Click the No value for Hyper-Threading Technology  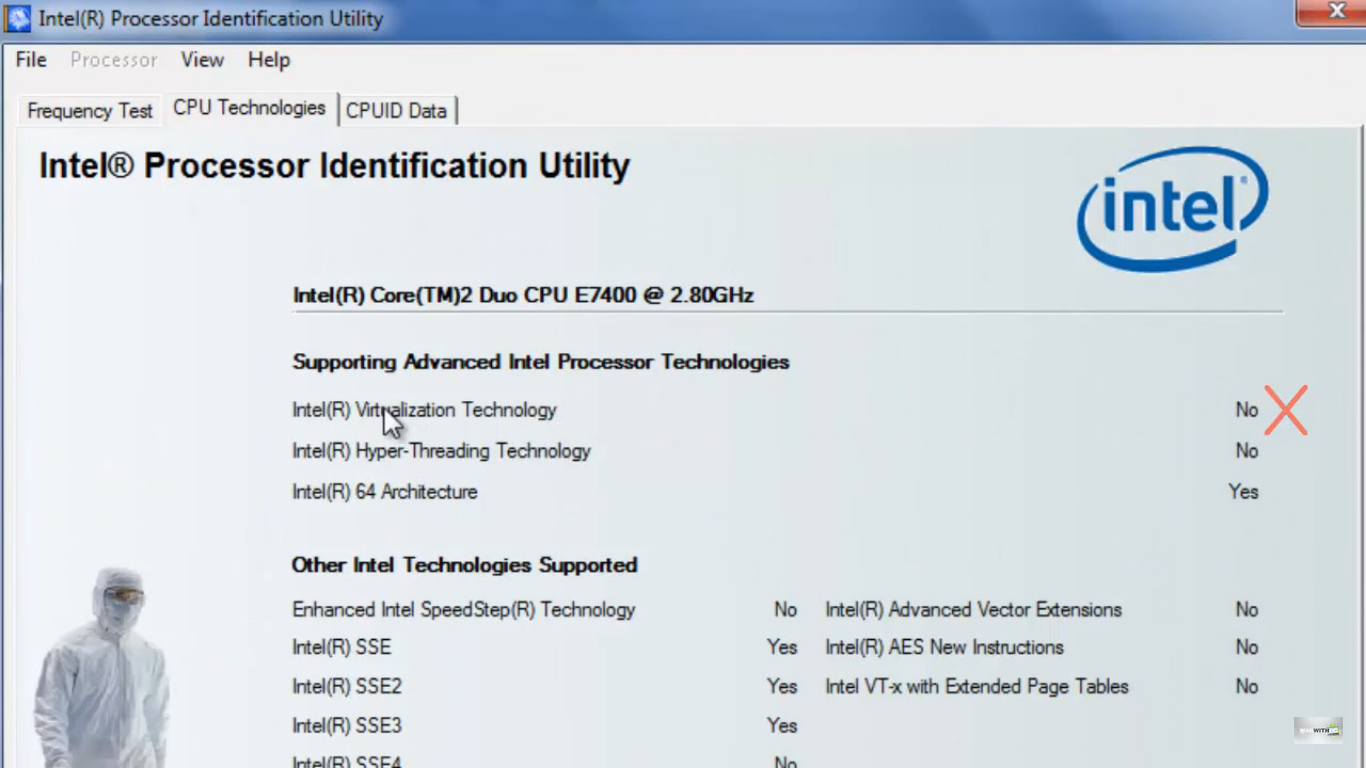[x=1247, y=451]
